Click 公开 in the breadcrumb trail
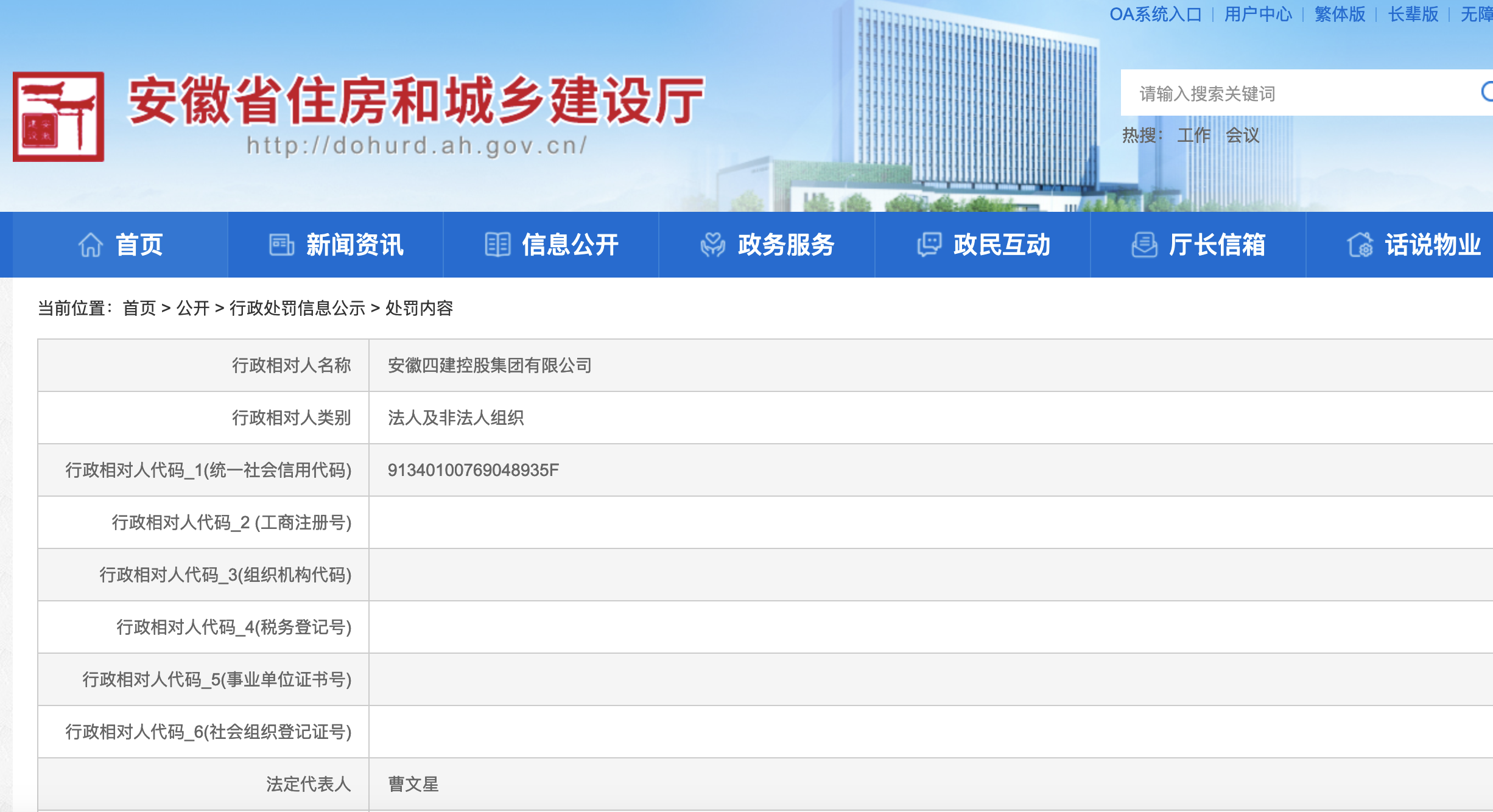This screenshot has height=812, width=1493. 194,309
